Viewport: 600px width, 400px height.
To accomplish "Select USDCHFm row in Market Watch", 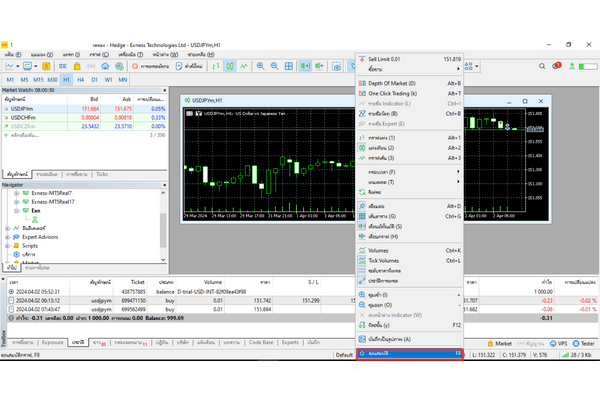I will click(25, 117).
